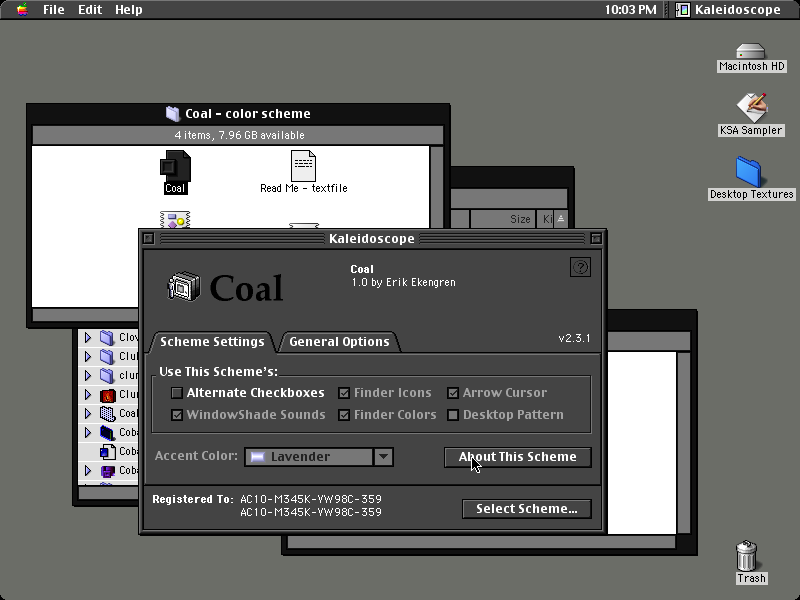Select the dark blue Coba folder icon

107,433
